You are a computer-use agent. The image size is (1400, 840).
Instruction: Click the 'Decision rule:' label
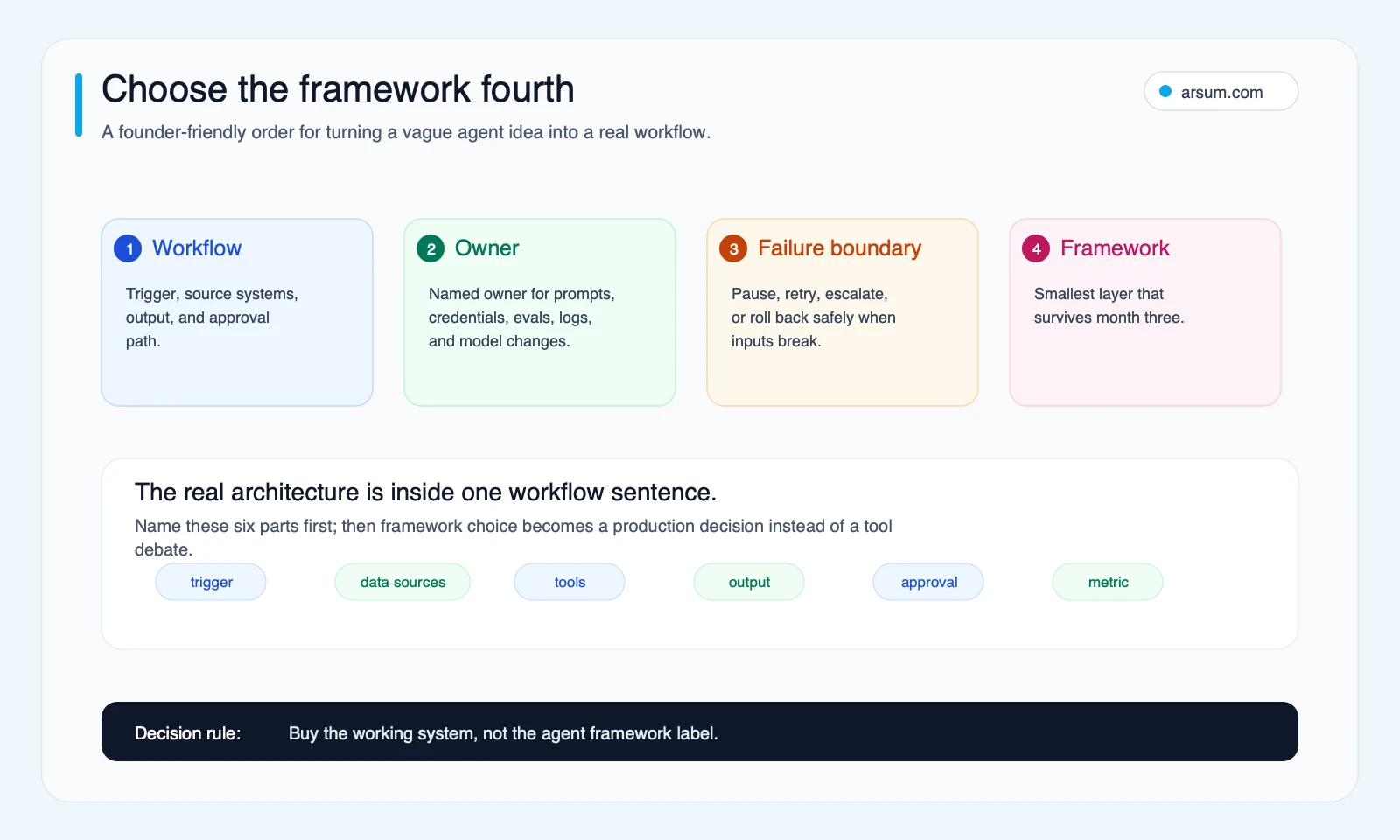coord(187,733)
